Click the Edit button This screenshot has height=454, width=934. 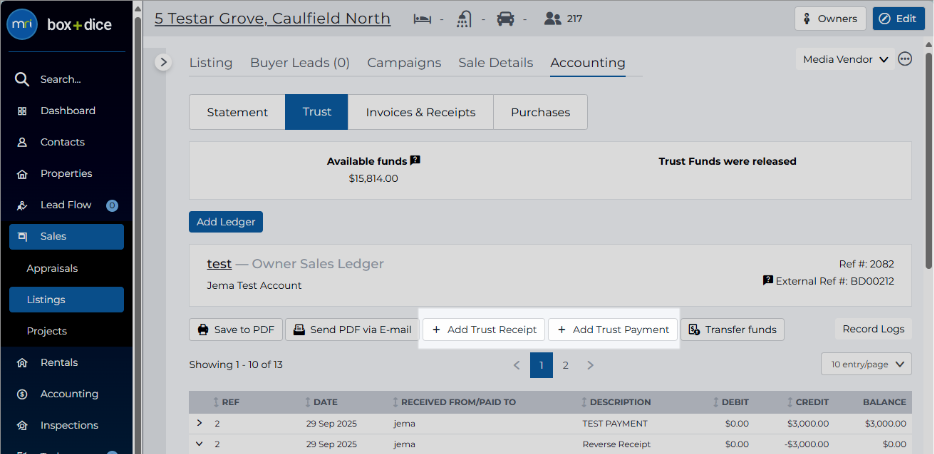point(898,18)
